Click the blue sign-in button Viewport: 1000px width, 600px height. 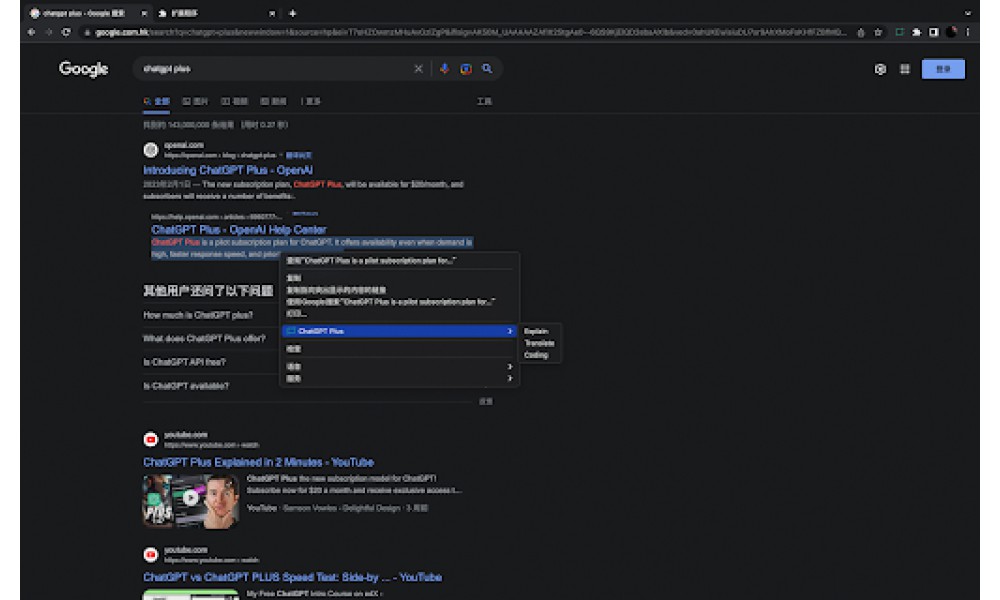click(943, 69)
